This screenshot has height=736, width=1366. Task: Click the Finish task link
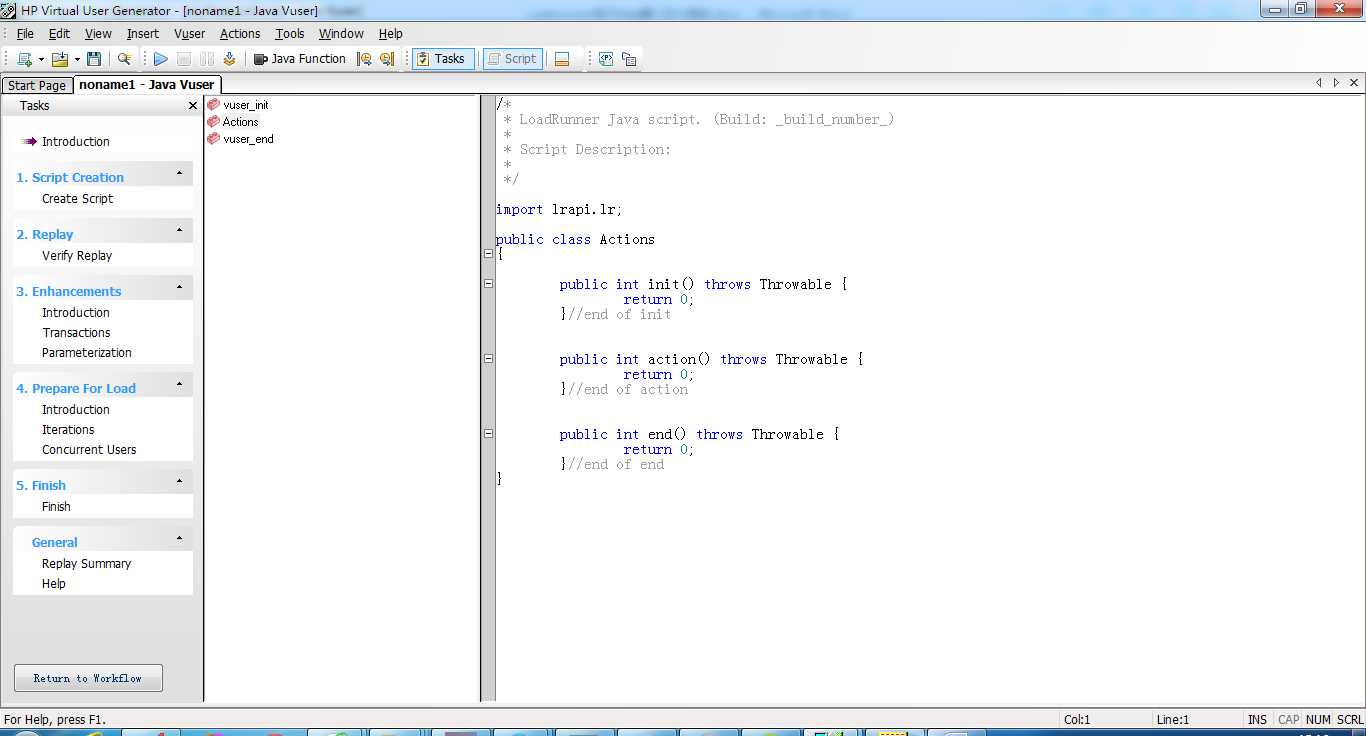(x=56, y=507)
